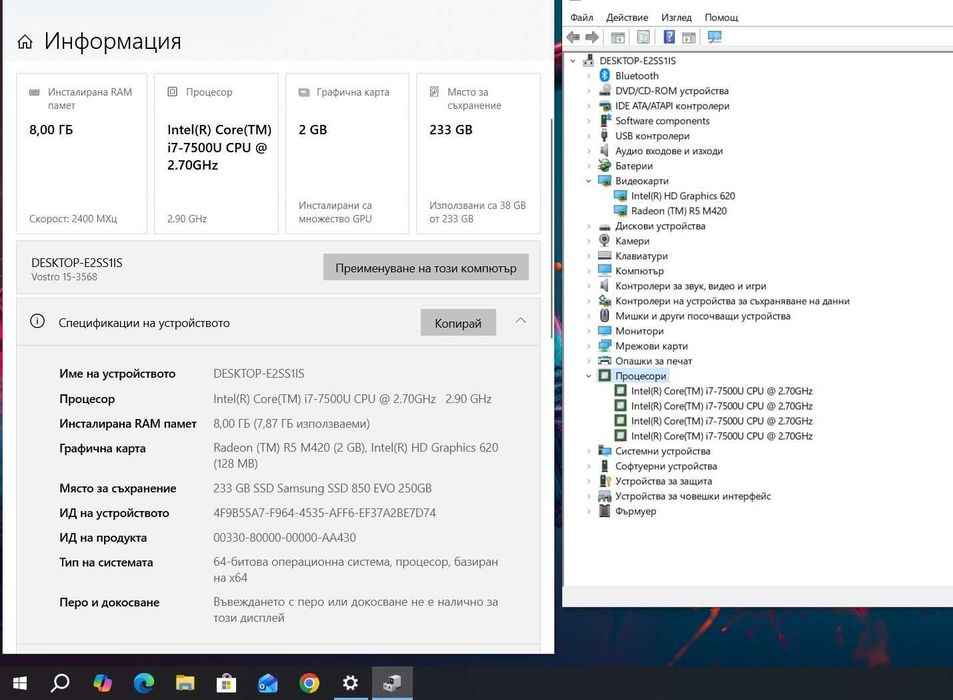The width and height of the screenshot is (953, 700).
Task: Click the blue question mark help icon
Action: click(x=669, y=37)
